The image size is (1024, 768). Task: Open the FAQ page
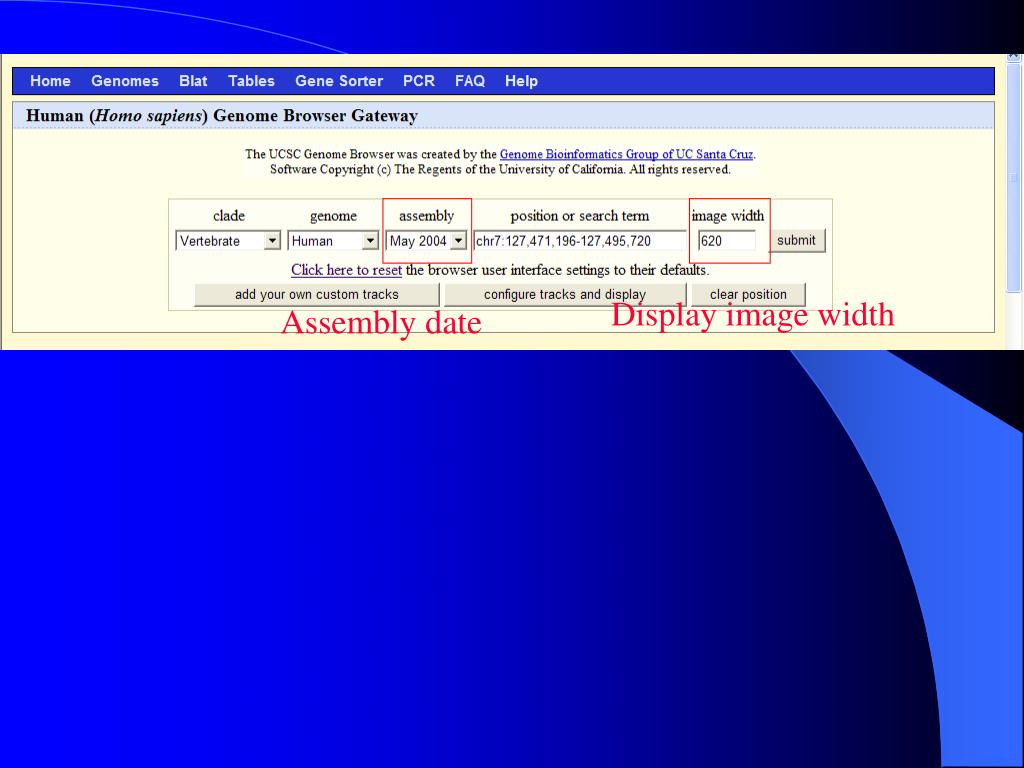(470, 81)
